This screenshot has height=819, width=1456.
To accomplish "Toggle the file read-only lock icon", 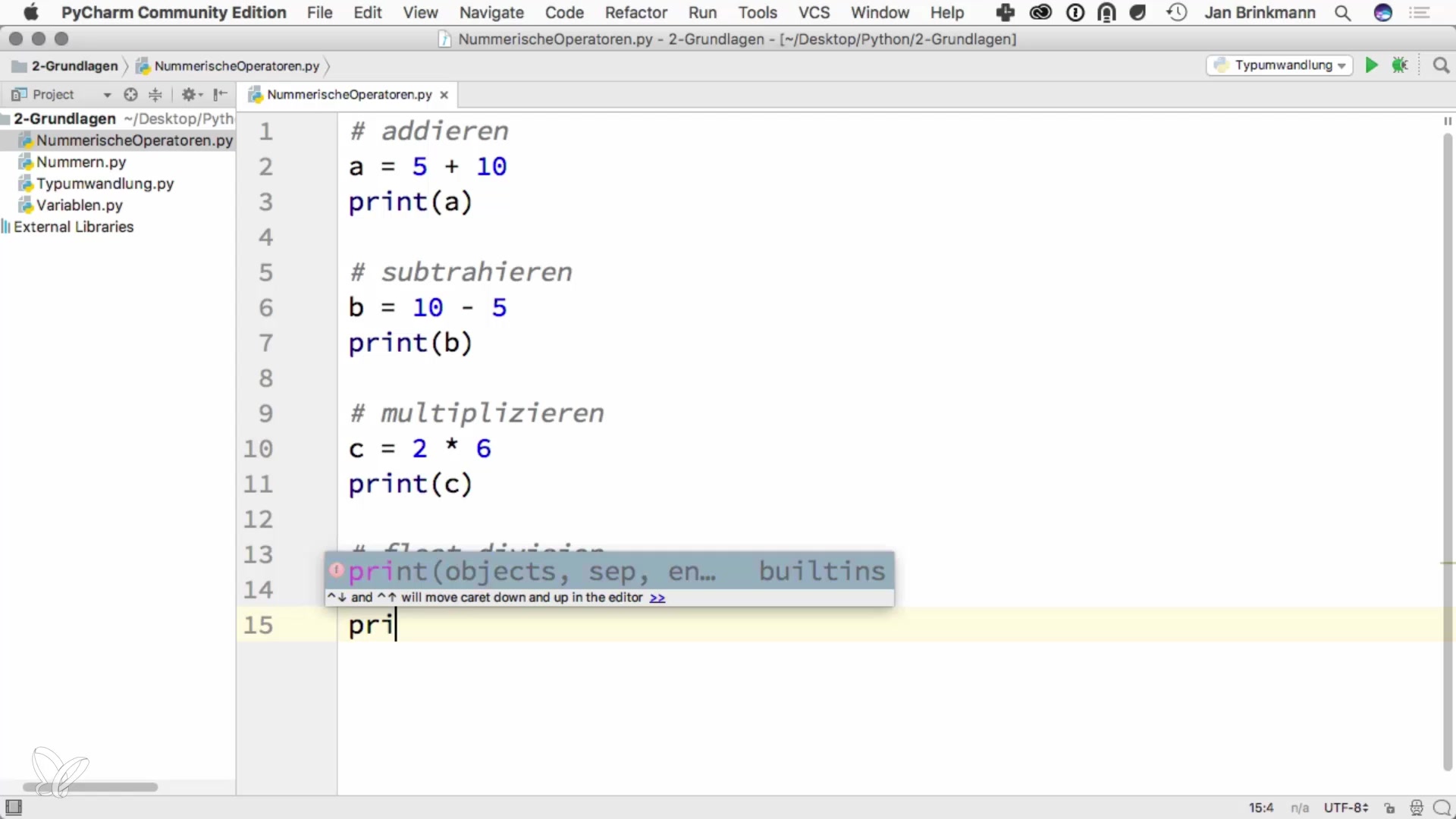I will pyautogui.click(x=1389, y=808).
